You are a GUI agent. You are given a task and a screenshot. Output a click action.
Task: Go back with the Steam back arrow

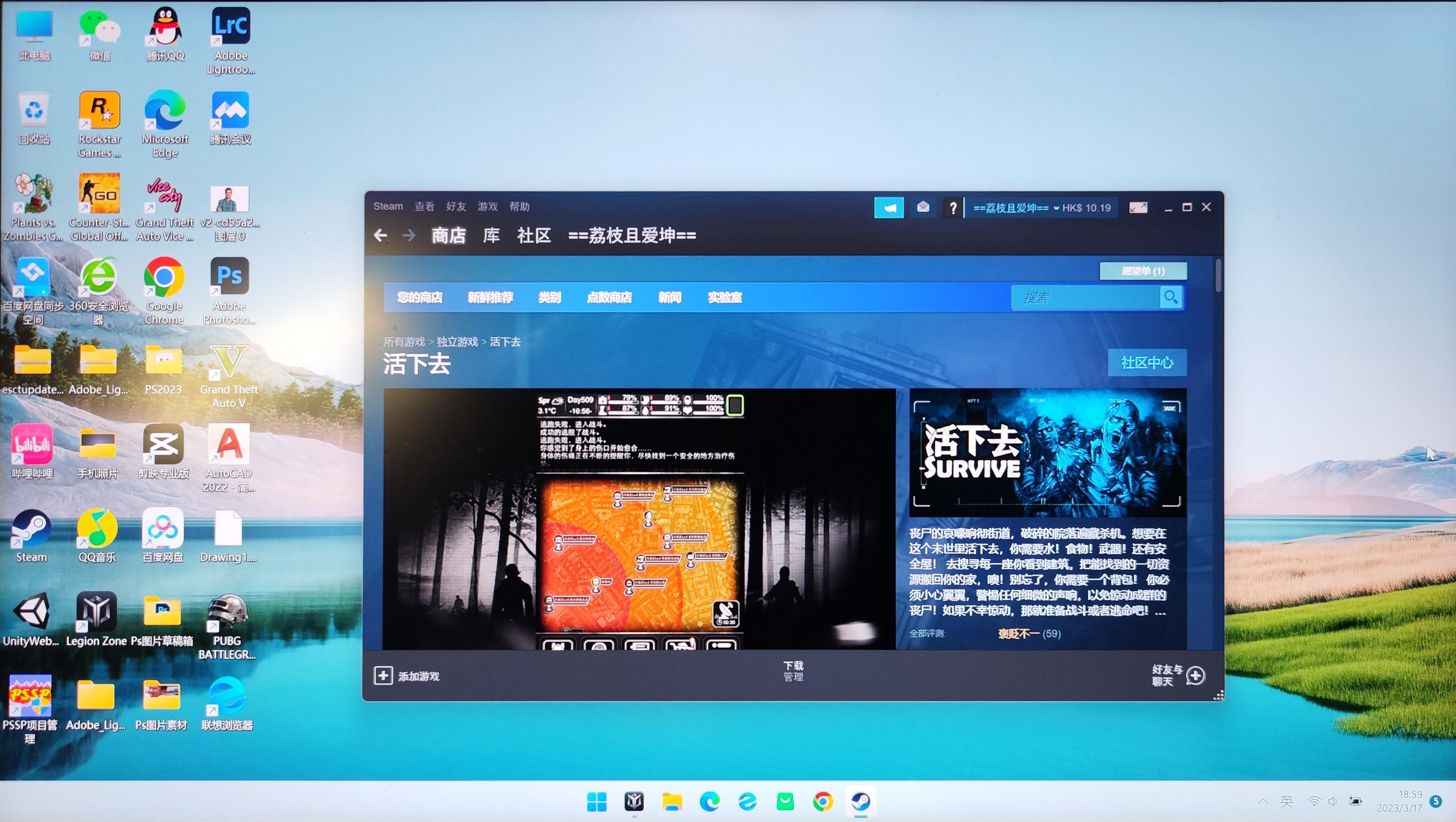(381, 235)
